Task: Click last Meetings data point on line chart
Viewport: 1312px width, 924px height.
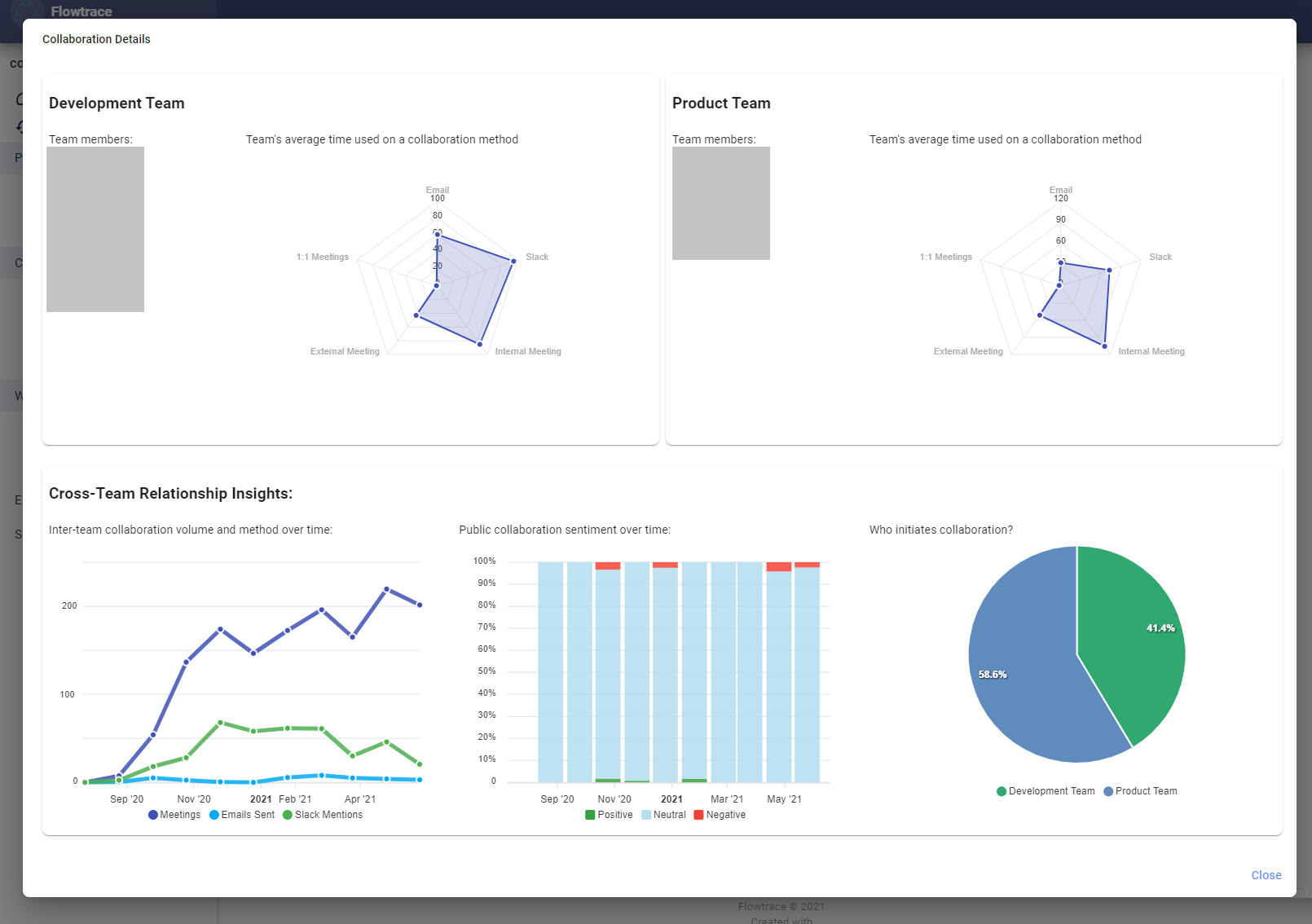Action: (420, 605)
